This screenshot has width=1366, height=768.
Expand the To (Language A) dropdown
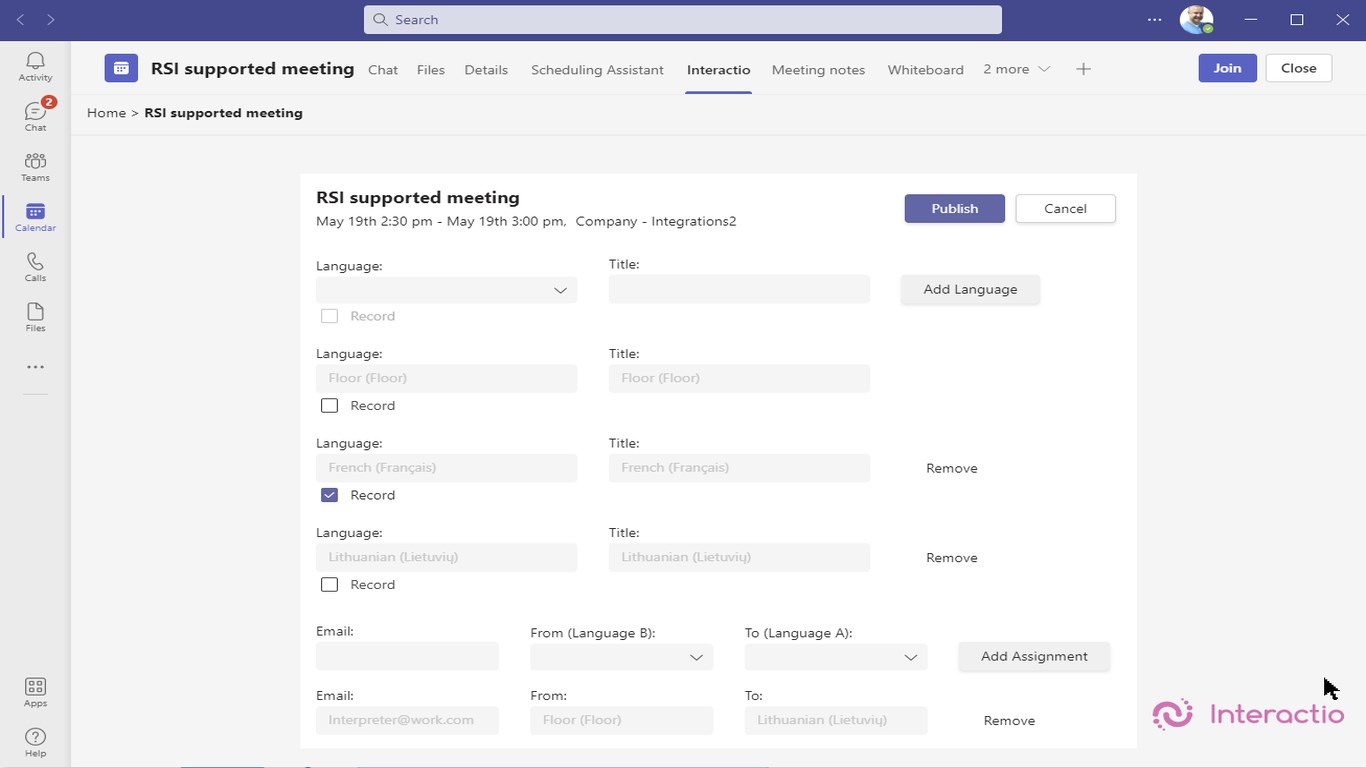(835, 657)
